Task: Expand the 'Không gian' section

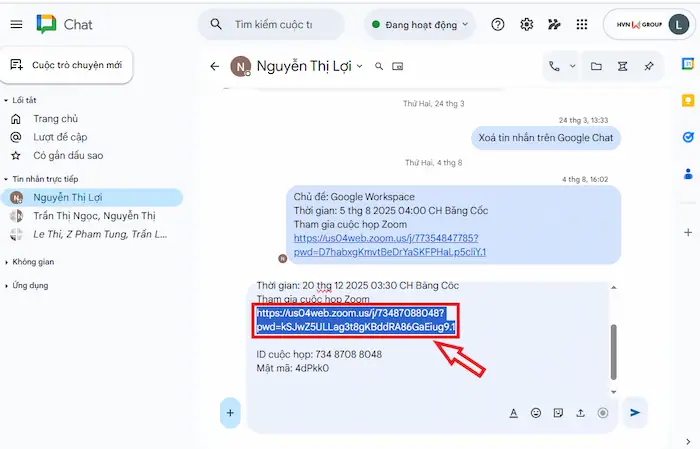Action: click(7, 261)
